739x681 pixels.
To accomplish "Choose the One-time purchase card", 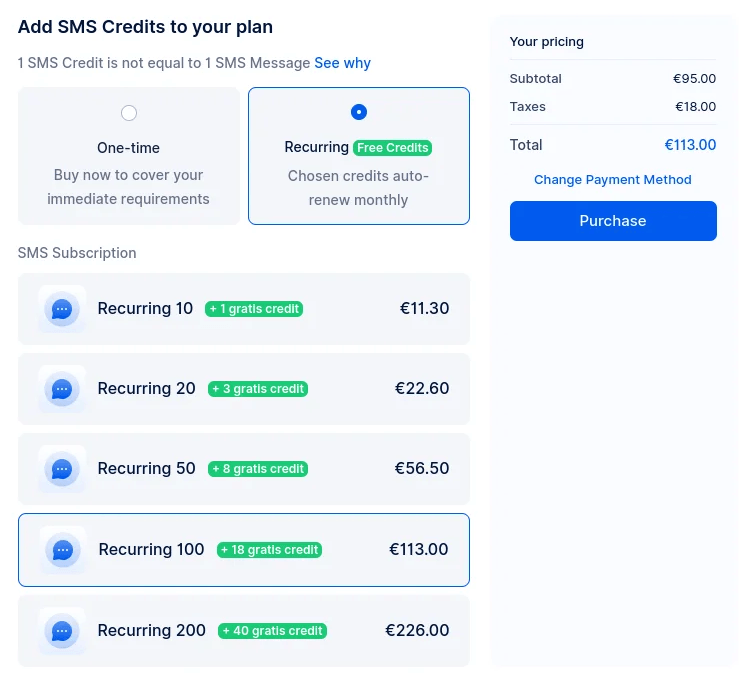I will pos(129,156).
